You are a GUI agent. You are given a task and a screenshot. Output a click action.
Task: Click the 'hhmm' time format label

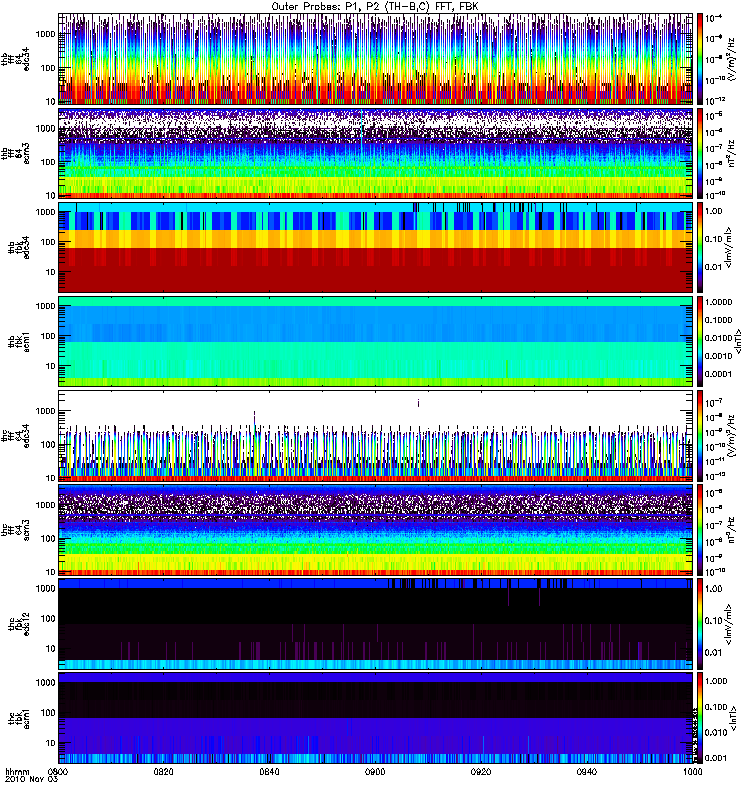coord(18,771)
